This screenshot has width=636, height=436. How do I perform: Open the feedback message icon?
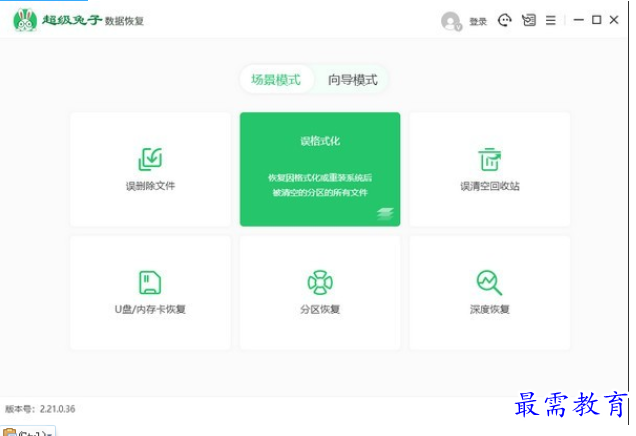click(529, 20)
